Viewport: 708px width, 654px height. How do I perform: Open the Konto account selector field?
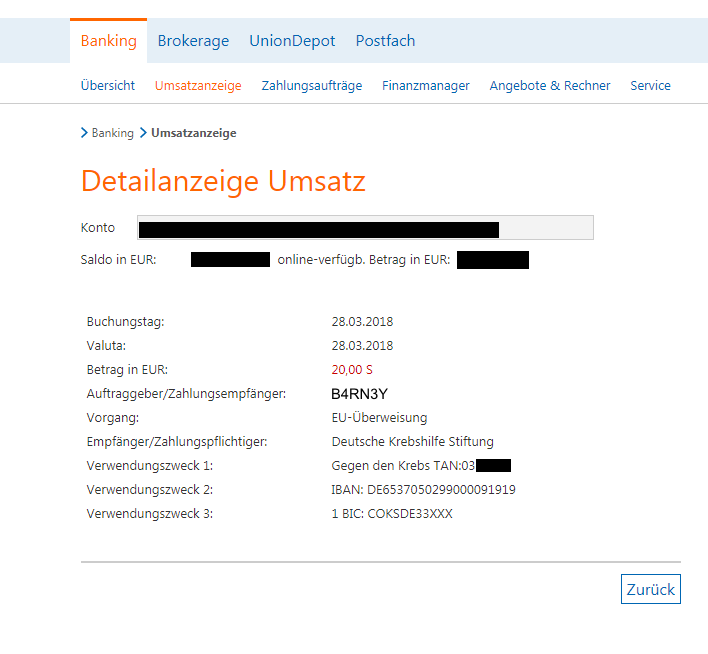tap(365, 228)
